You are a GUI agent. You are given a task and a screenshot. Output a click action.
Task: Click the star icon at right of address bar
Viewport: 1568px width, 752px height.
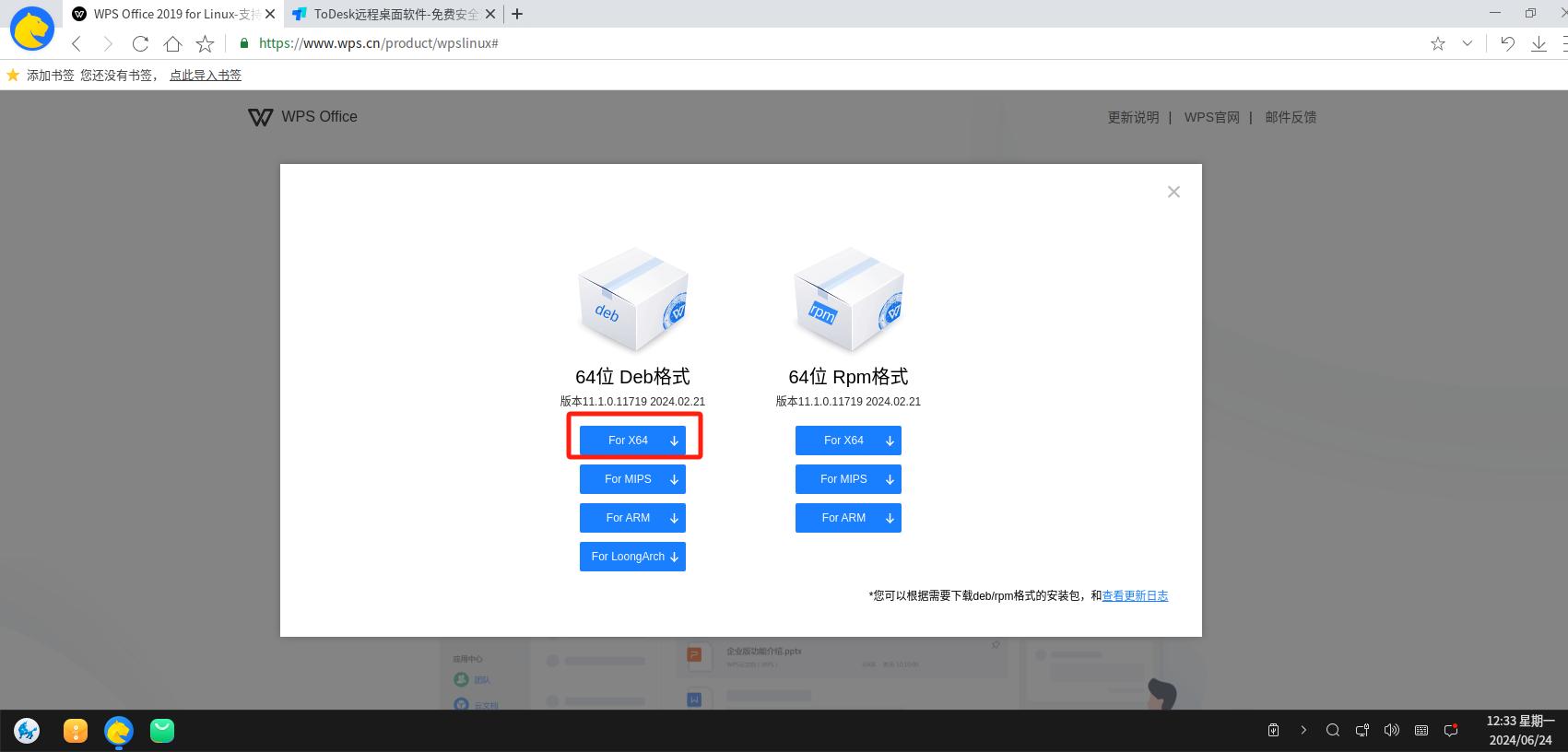[1438, 43]
